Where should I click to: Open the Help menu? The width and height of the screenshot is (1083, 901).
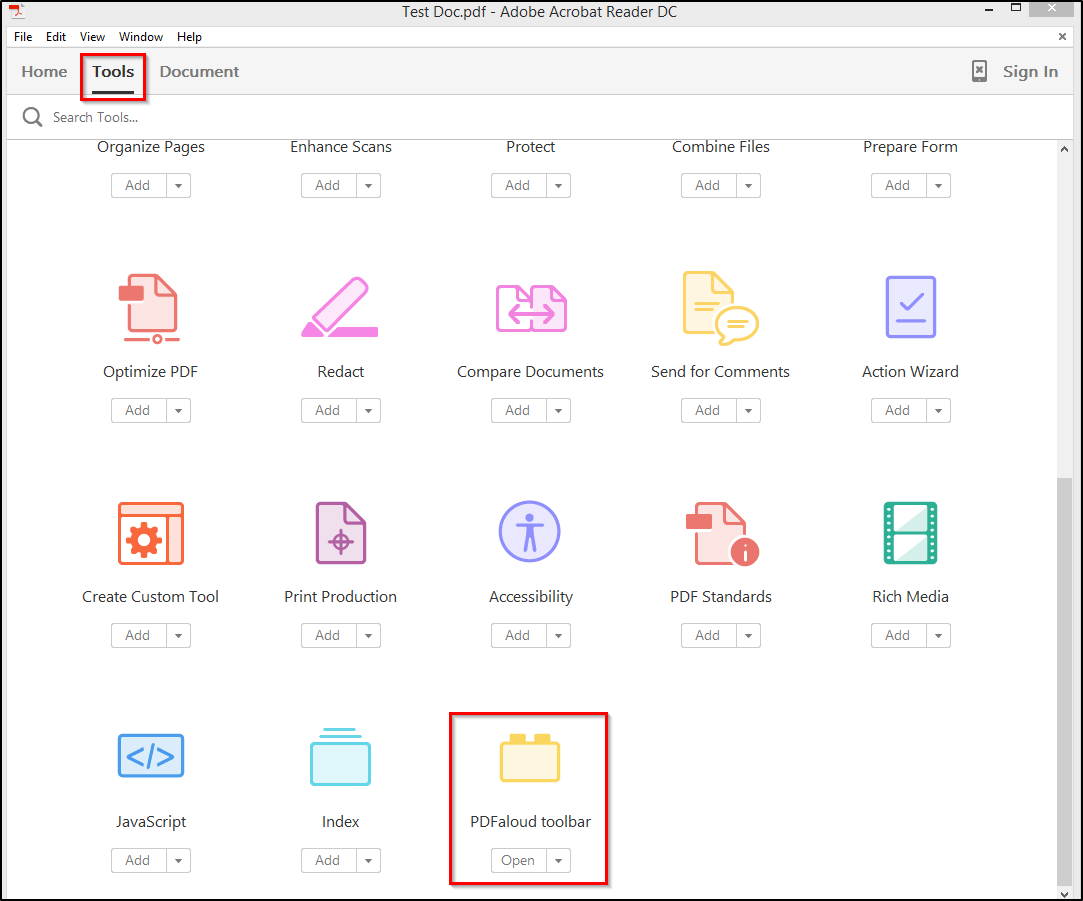click(189, 37)
